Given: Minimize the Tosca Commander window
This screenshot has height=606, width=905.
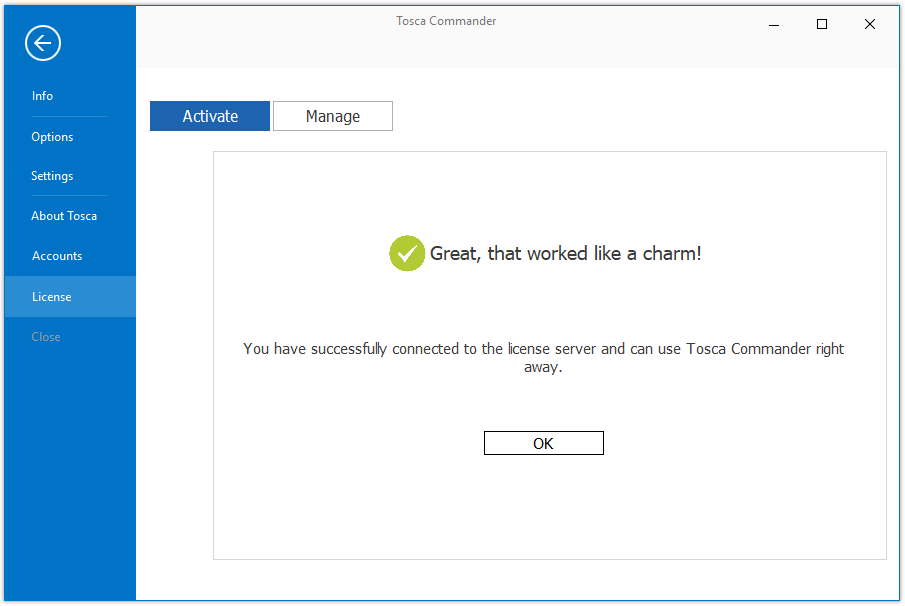Looking at the screenshot, I should click(x=774, y=24).
